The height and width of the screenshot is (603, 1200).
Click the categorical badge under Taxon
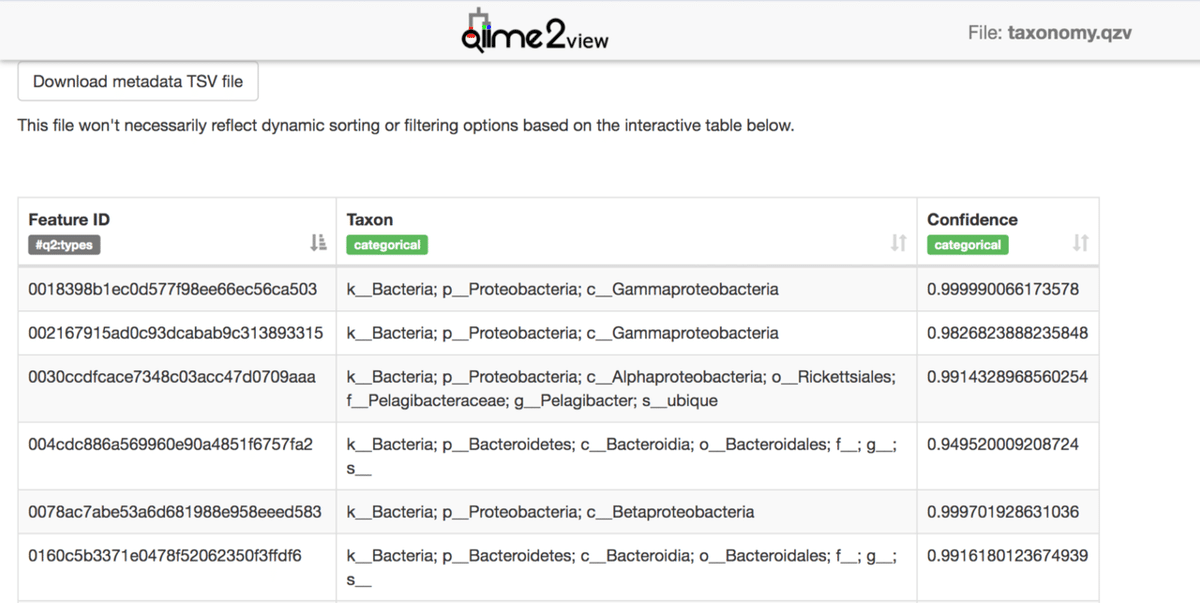[385, 244]
